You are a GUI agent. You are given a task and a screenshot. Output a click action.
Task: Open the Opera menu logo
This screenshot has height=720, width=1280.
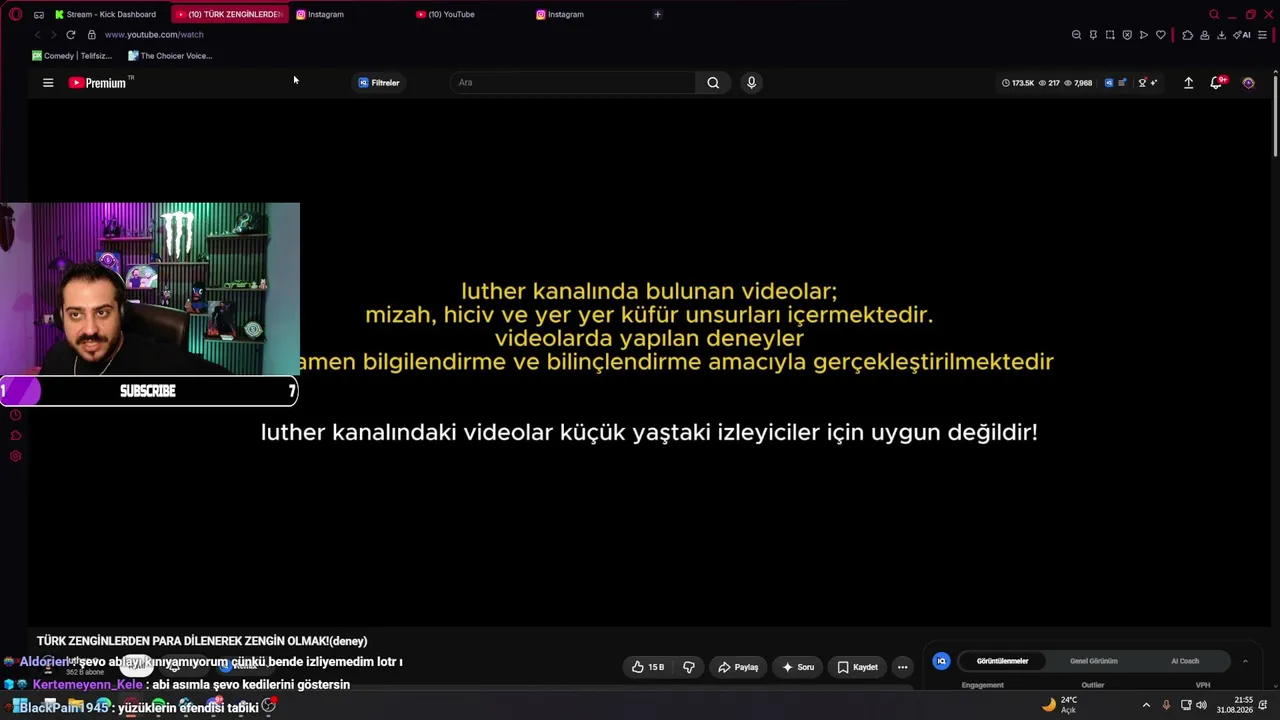pyautogui.click(x=15, y=14)
